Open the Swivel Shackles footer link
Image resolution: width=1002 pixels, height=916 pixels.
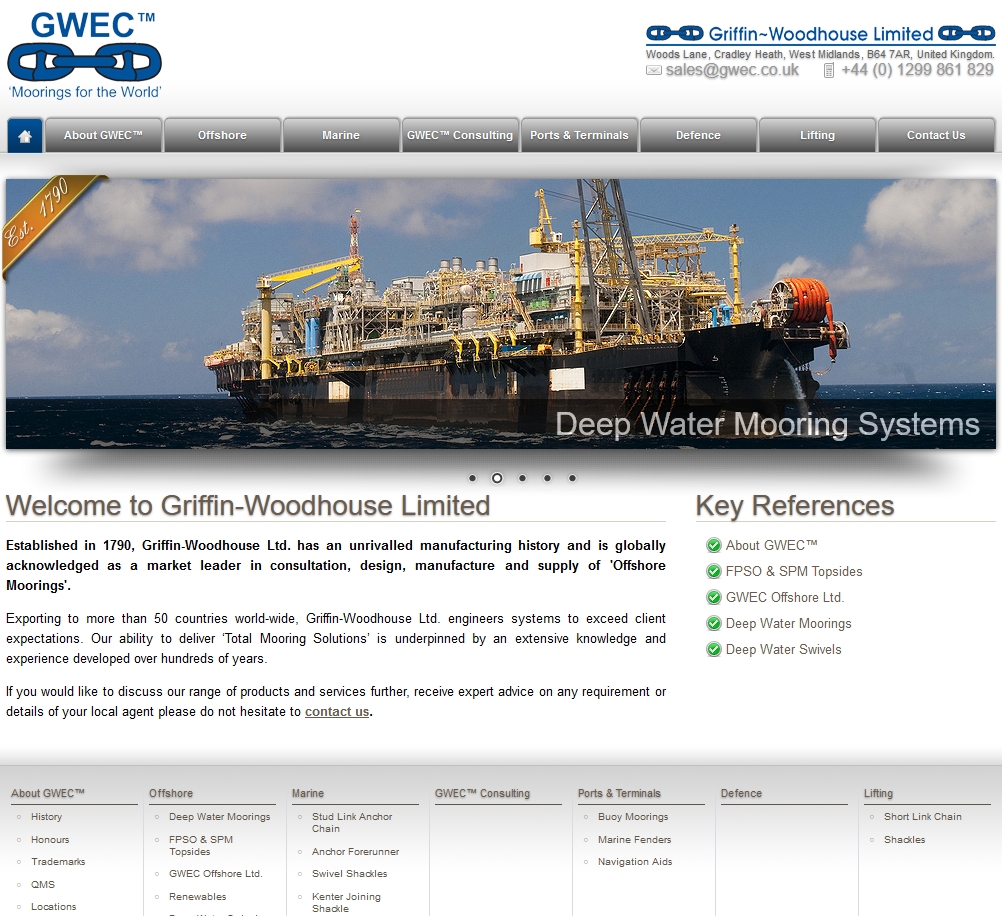click(350, 874)
